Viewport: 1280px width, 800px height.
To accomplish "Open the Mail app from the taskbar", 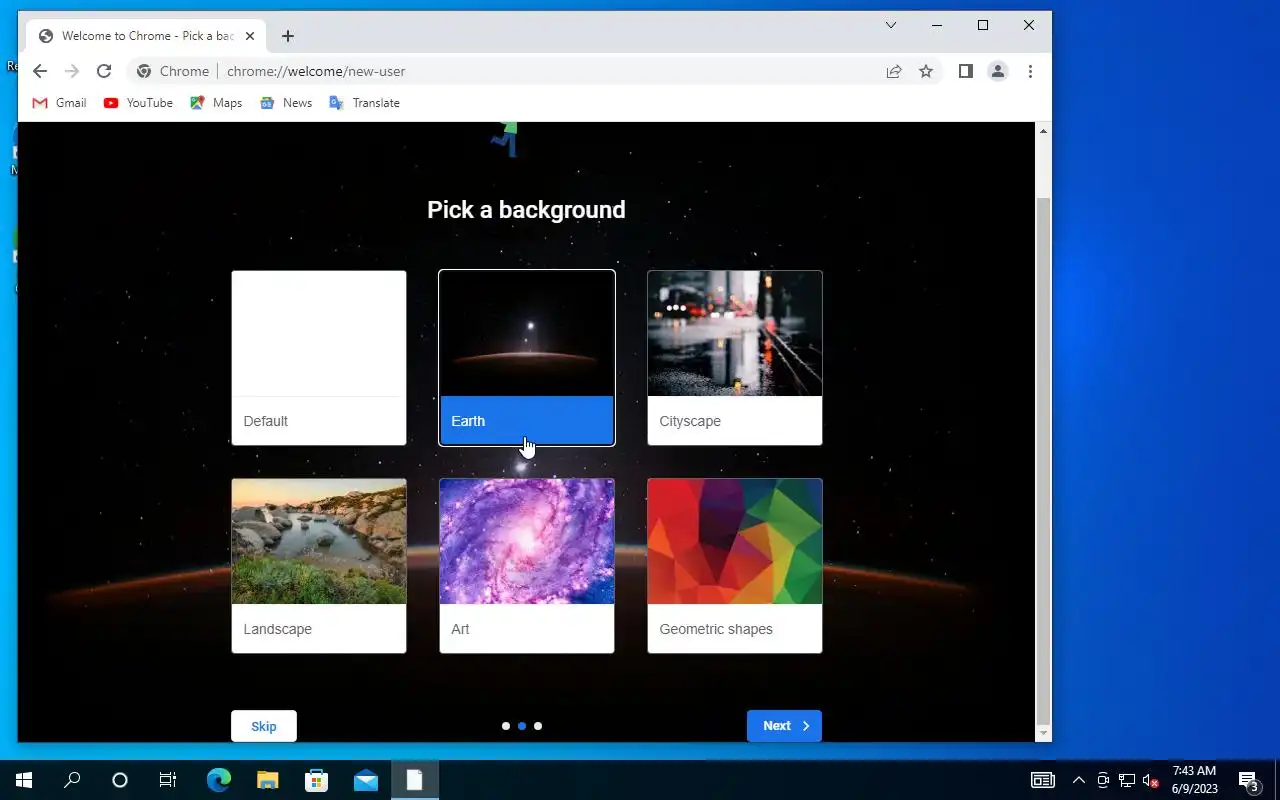I will pyautogui.click(x=366, y=780).
